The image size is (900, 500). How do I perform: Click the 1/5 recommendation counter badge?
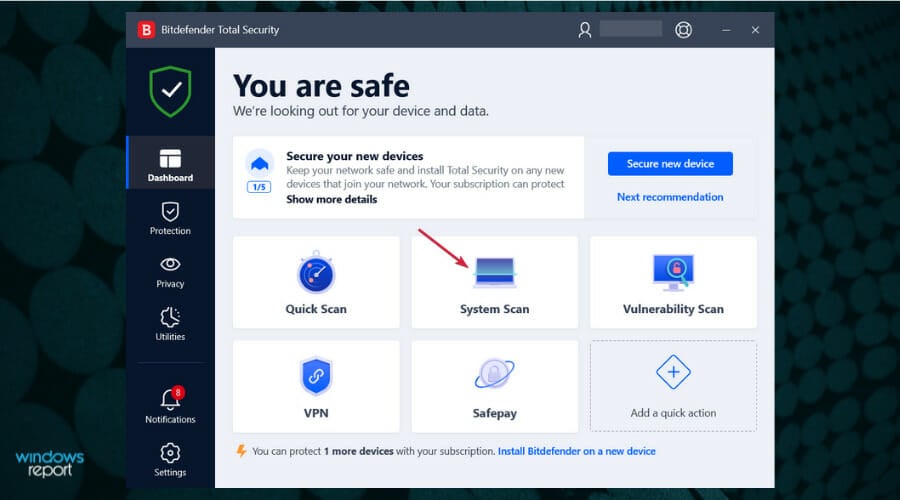click(259, 187)
